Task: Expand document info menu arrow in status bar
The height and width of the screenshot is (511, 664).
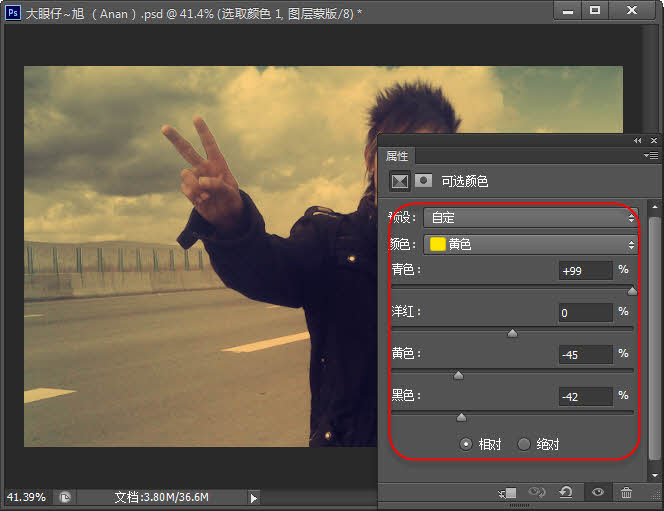Action: coord(253,497)
